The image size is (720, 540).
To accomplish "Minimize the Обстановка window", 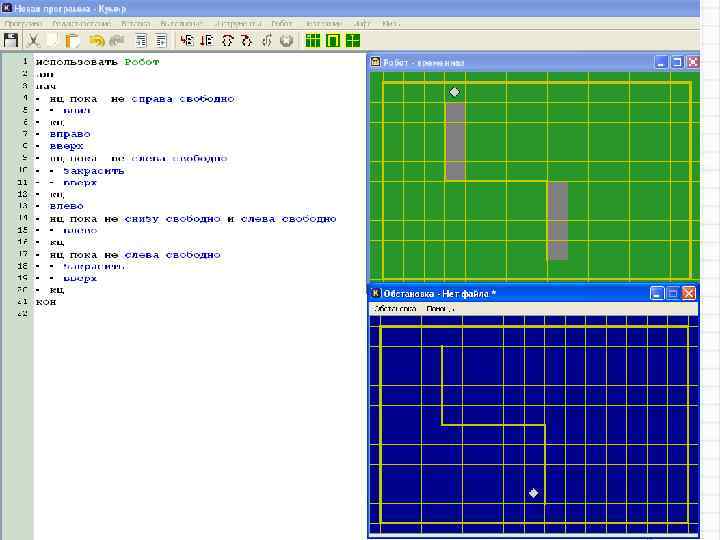I will tap(657, 293).
